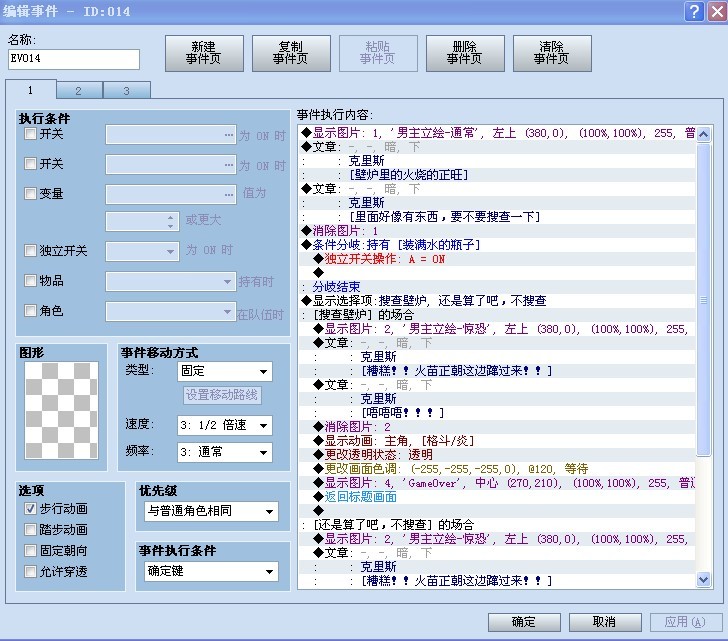Enable the 物品 condition checkbox
The image size is (728, 641).
pyautogui.click(x=30, y=280)
